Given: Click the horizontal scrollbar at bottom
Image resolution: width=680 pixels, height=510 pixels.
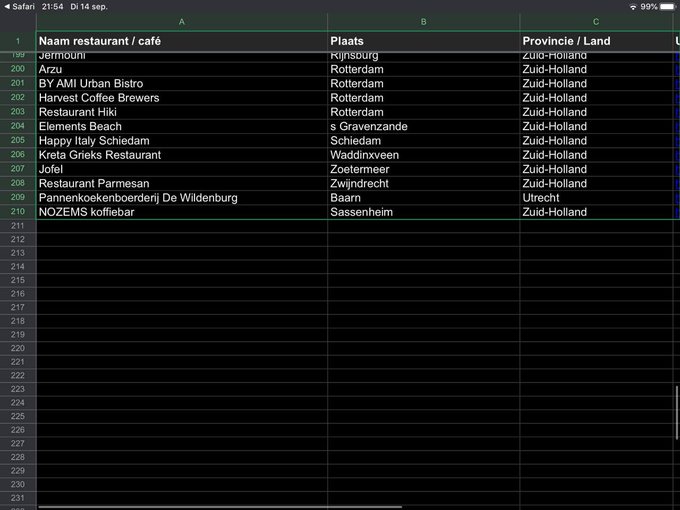Looking at the screenshot, I should [220, 507].
